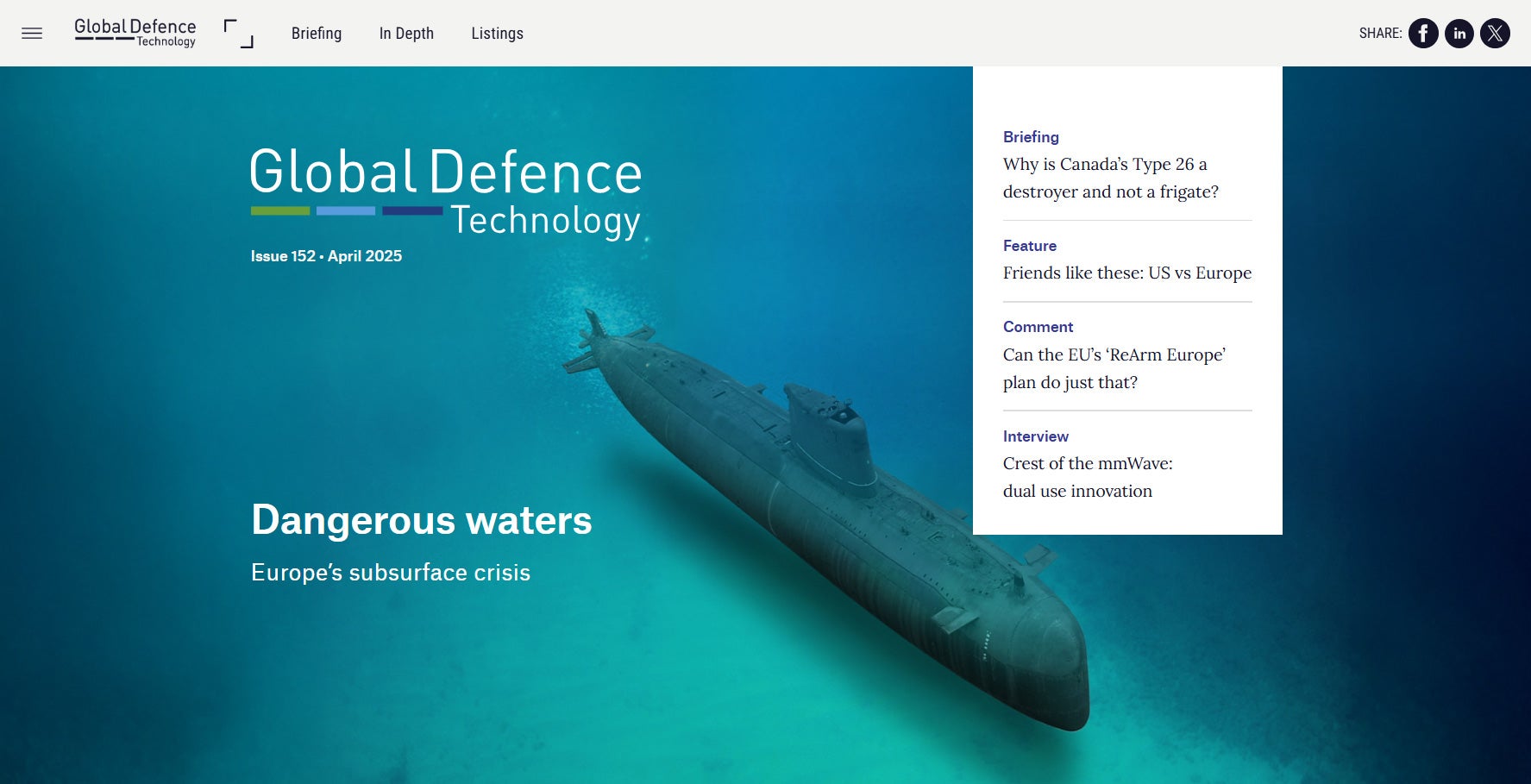Read the 'Crest of the mmWave' interview

[1087, 477]
